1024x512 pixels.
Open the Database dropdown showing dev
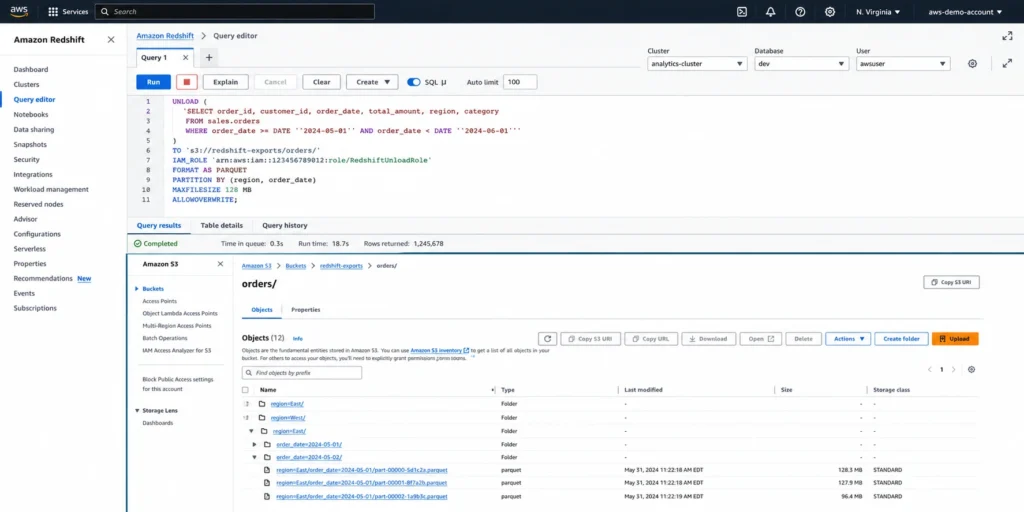(x=802, y=64)
